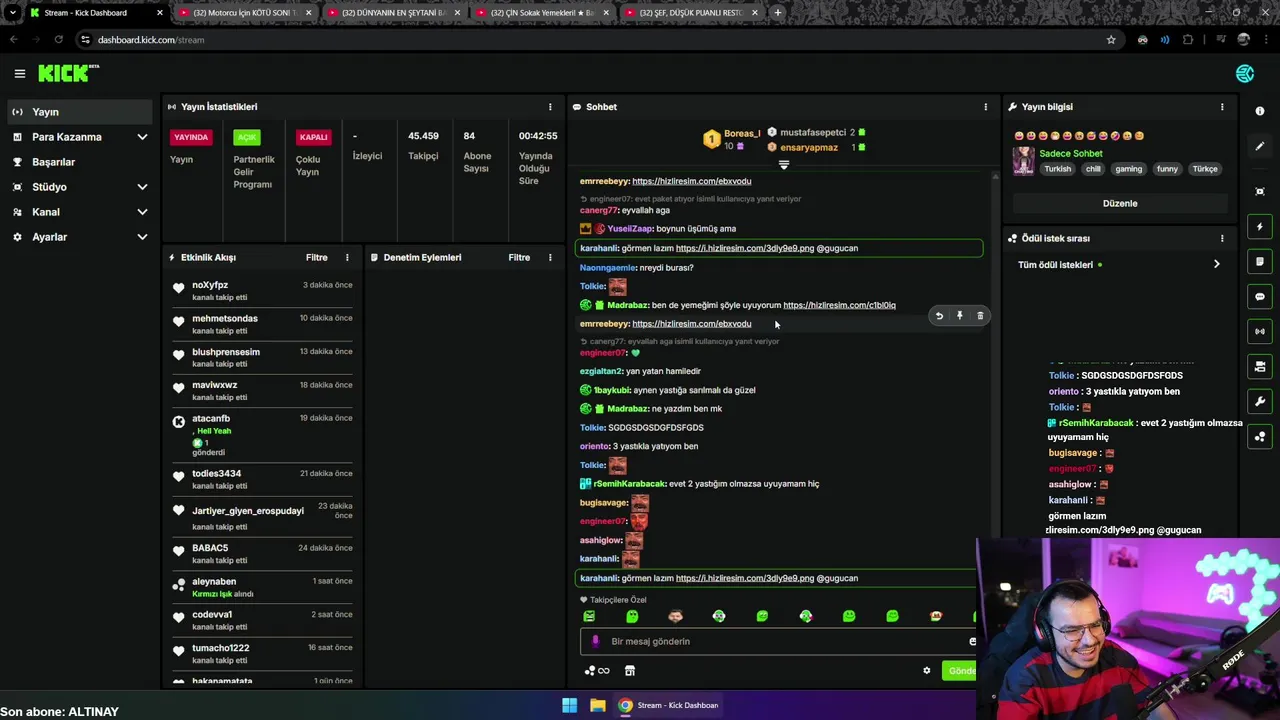The width and height of the screenshot is (1280, 720).
Task: Open the Ödül istek sırası three-dot menu
Action: (x=1221, y=238)
